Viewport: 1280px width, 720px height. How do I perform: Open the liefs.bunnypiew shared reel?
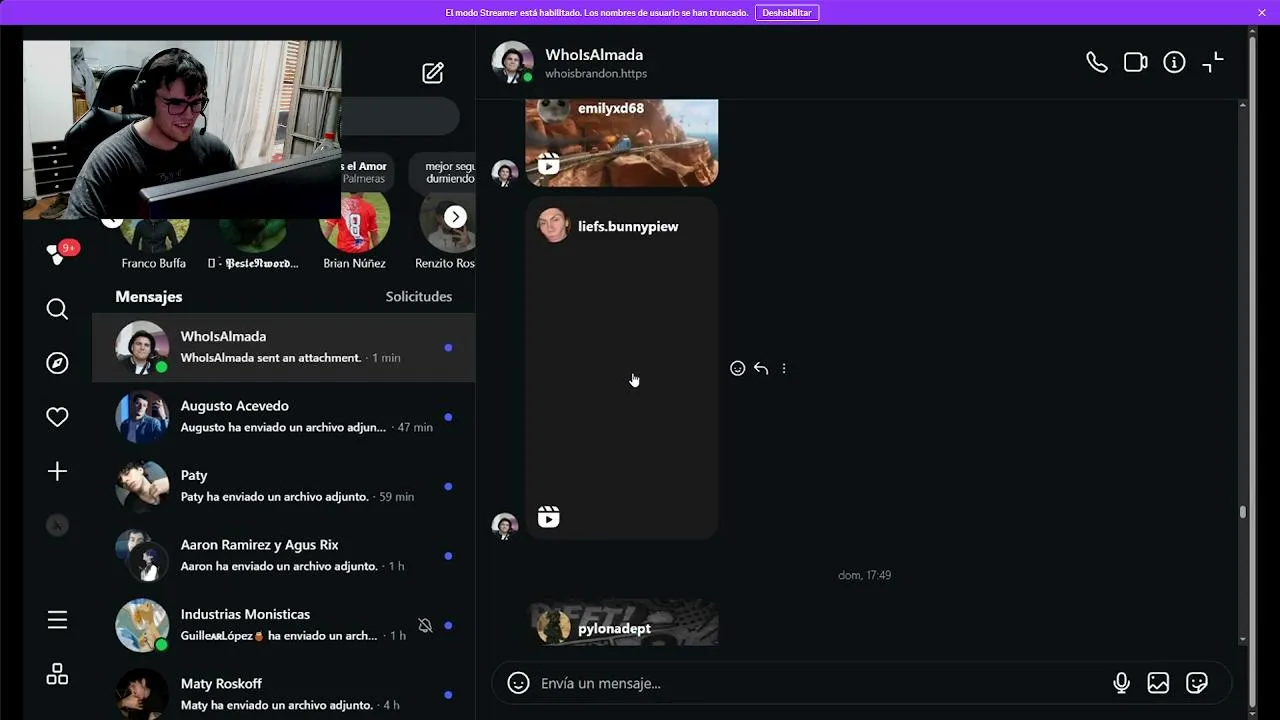click(x=621, y=368)
